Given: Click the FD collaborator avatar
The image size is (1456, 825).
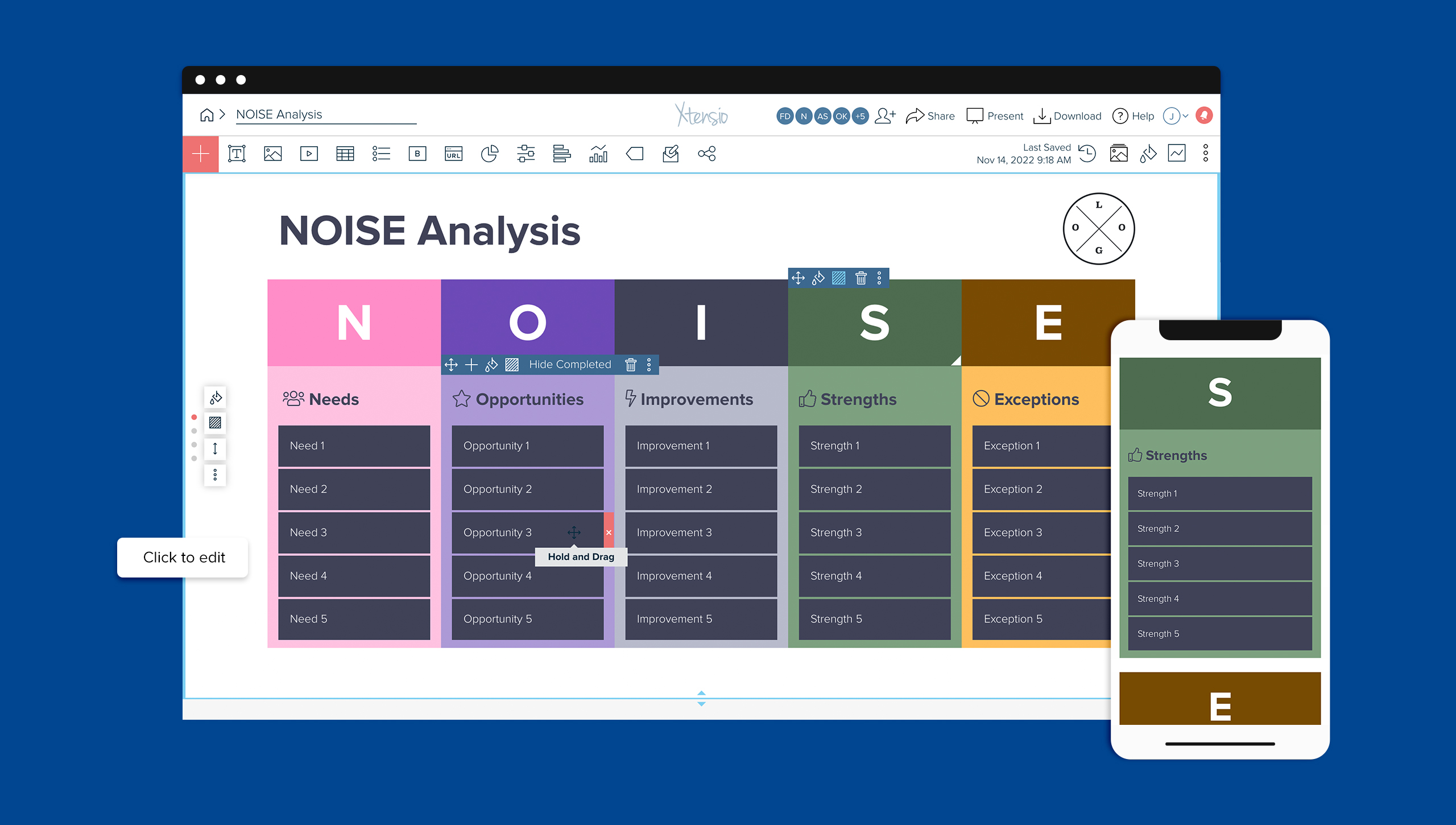Looking at the screenshot, I should [785, 116].
